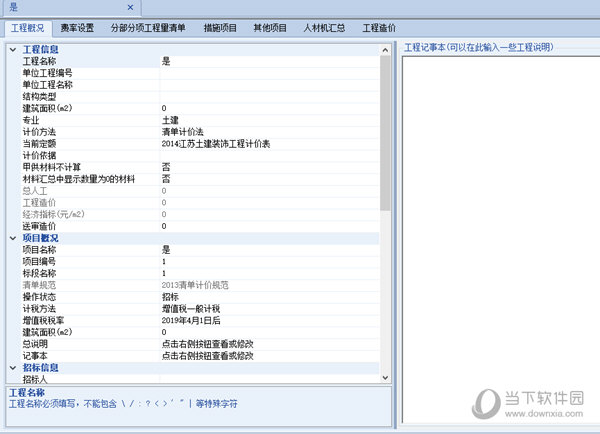Click the scroll up arrow of property list

(x=385, y=50)
